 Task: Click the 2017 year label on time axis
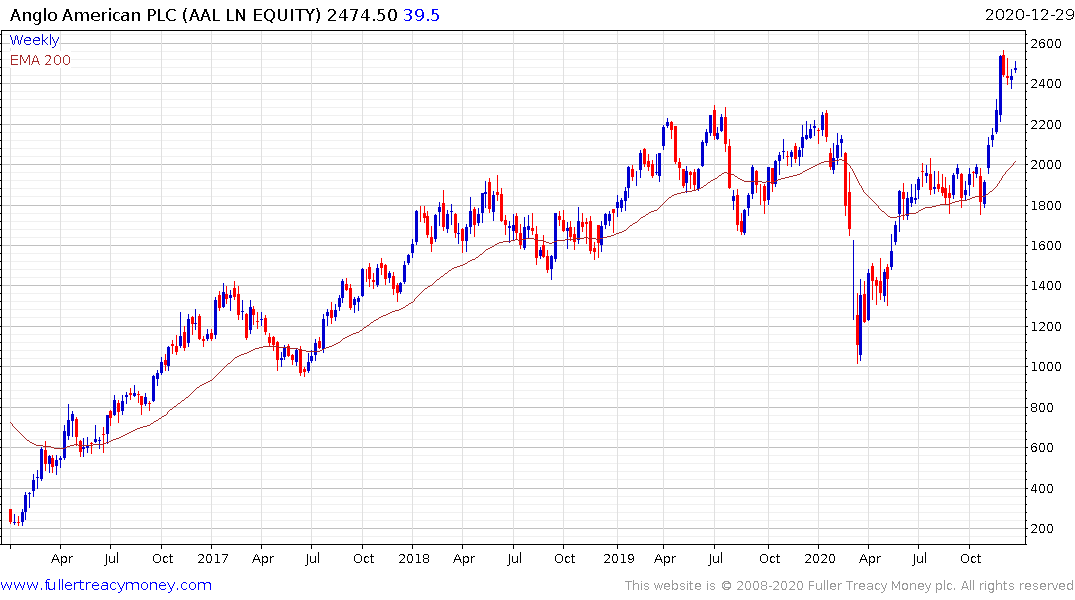click(x=213, y=558)
